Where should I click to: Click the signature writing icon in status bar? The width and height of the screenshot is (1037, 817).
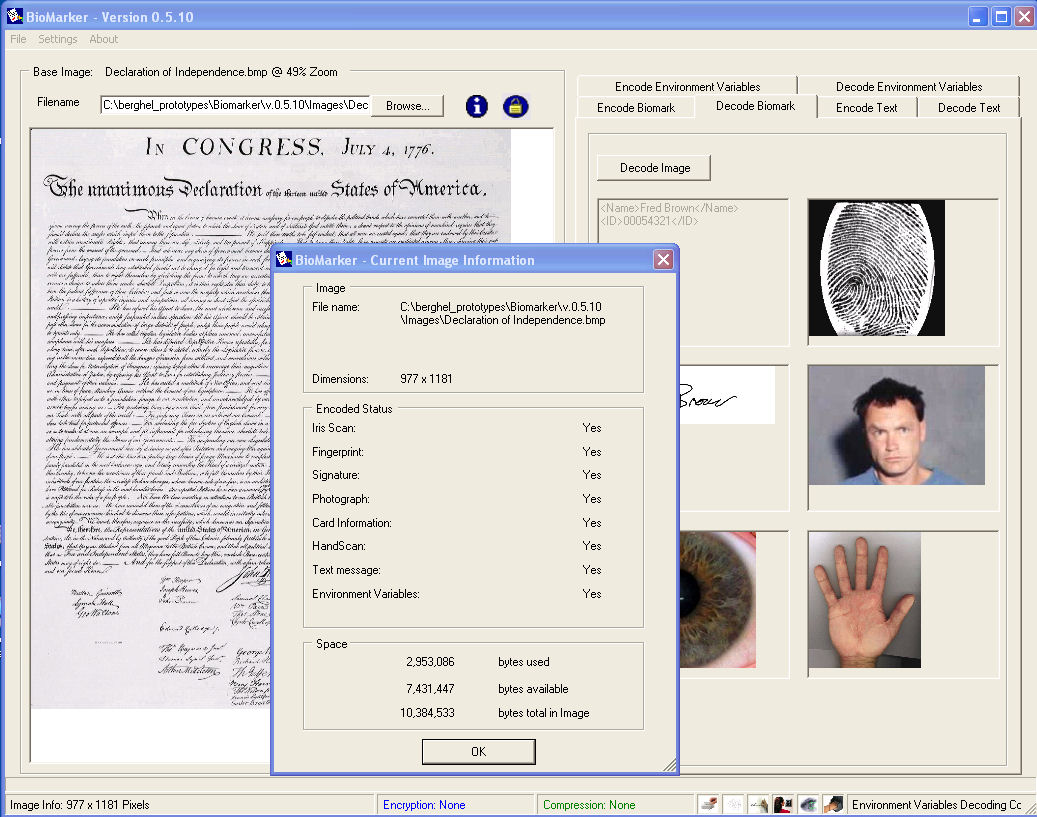click(759, 804)
